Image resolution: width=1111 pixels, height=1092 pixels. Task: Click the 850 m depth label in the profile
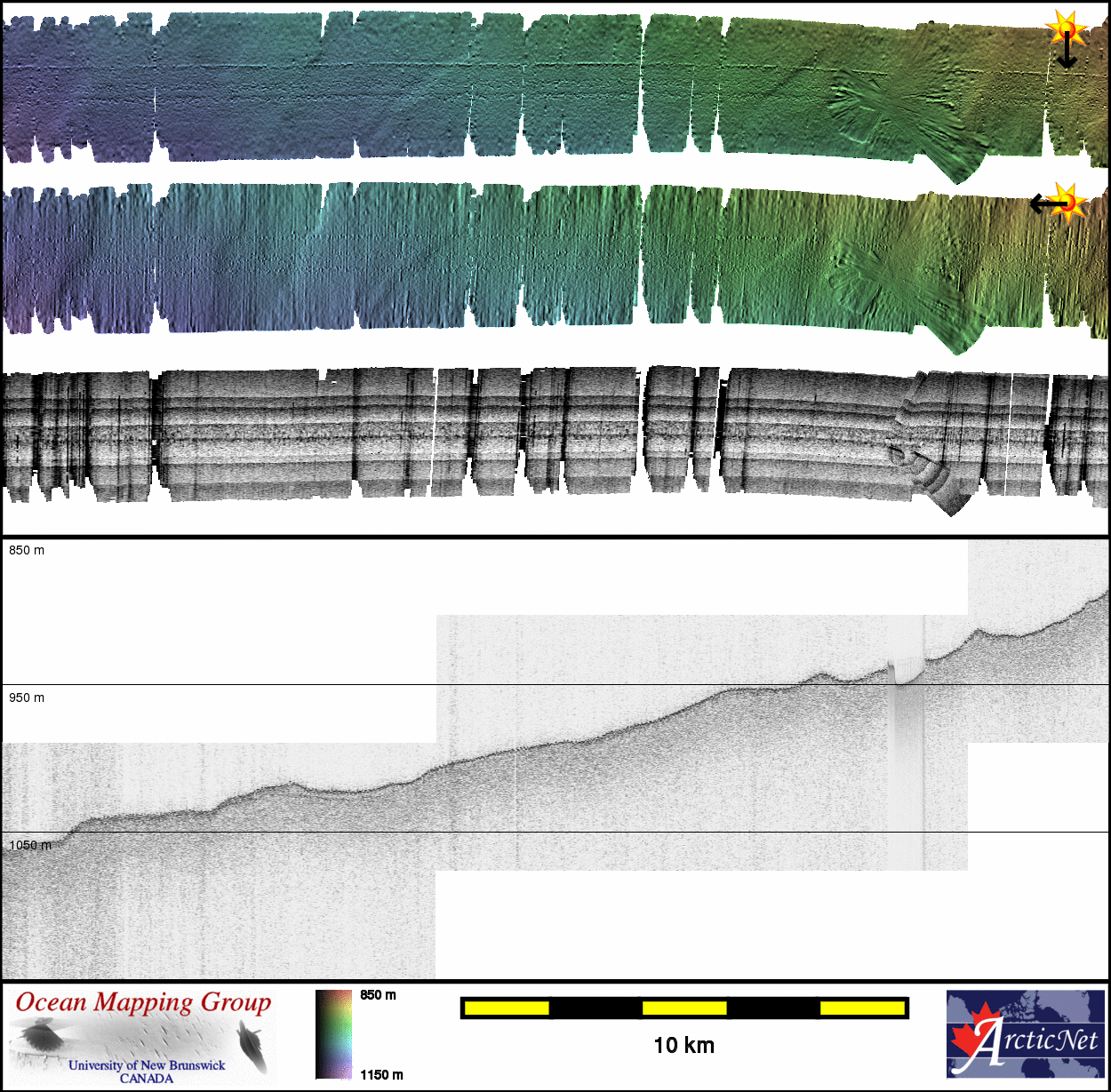pos(27,551)
